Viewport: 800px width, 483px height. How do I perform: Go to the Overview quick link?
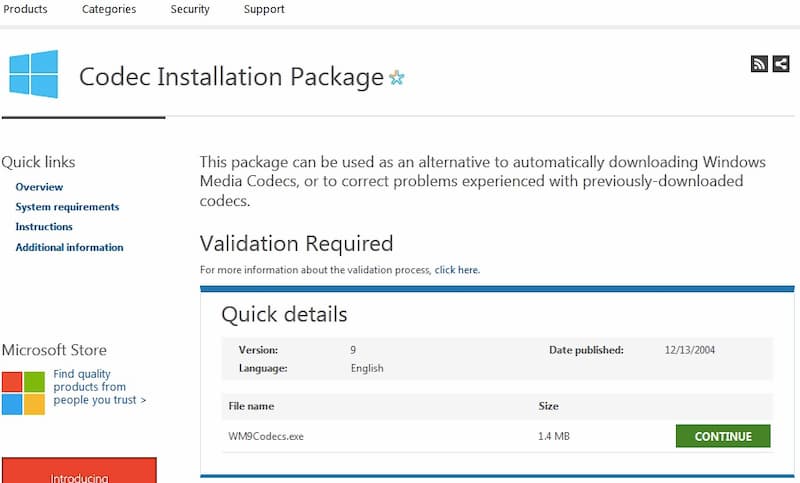coord(39,187)
